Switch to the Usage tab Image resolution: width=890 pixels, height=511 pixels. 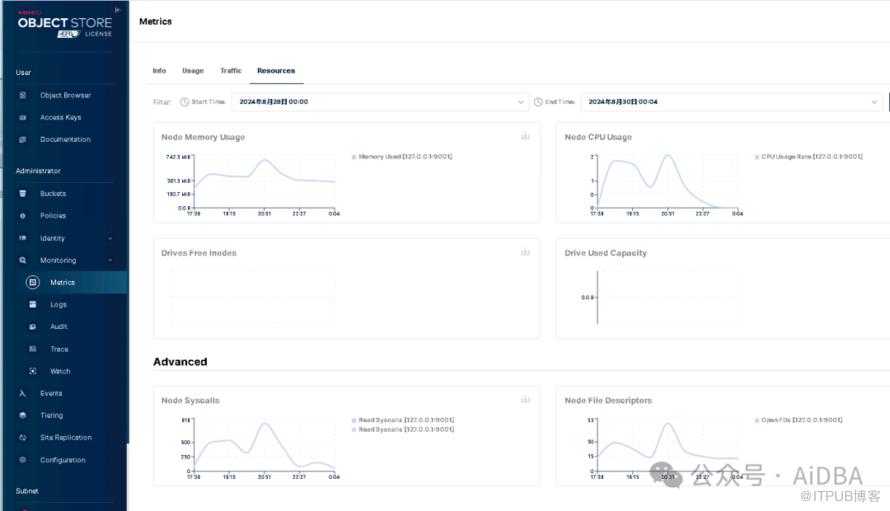click(x=193, y=71)
